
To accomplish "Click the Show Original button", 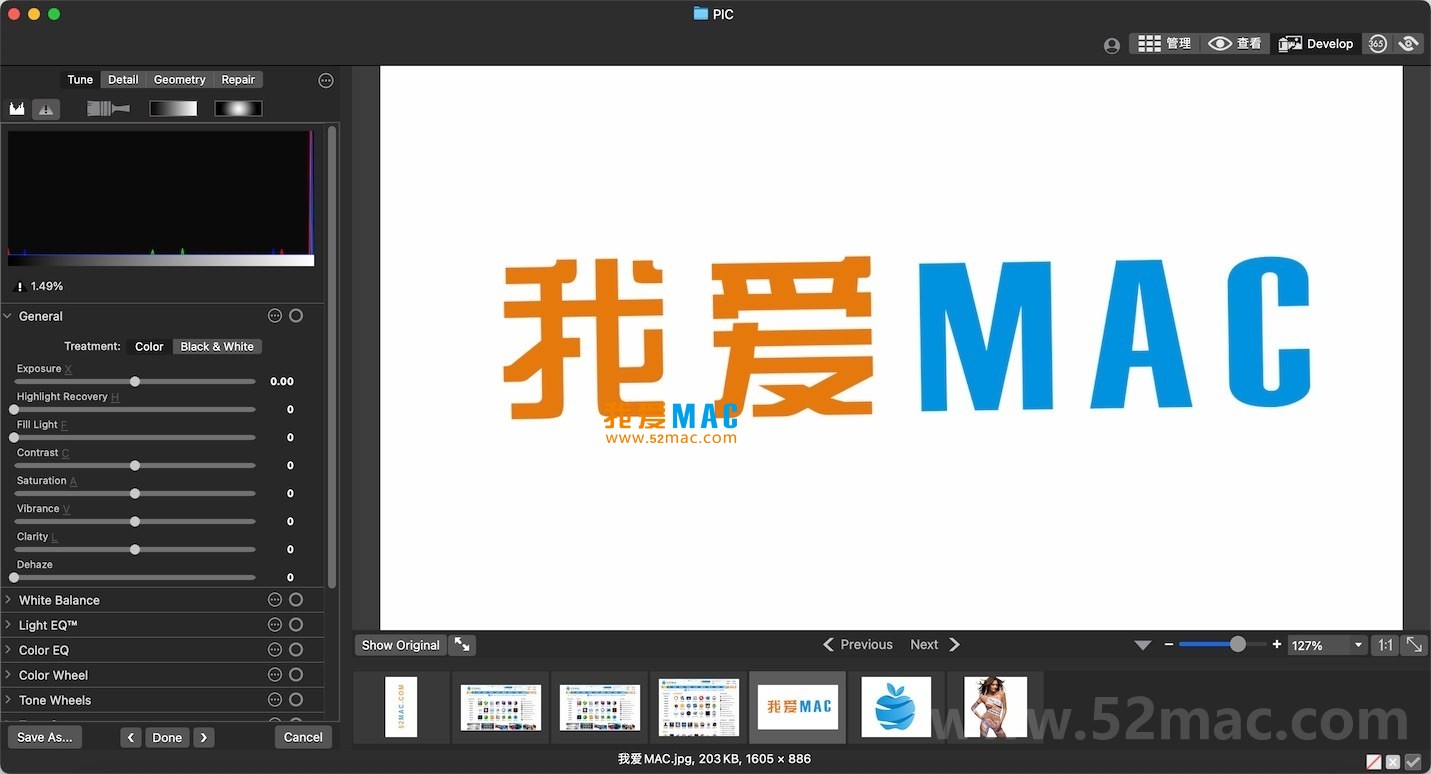I will coord(400,645).
